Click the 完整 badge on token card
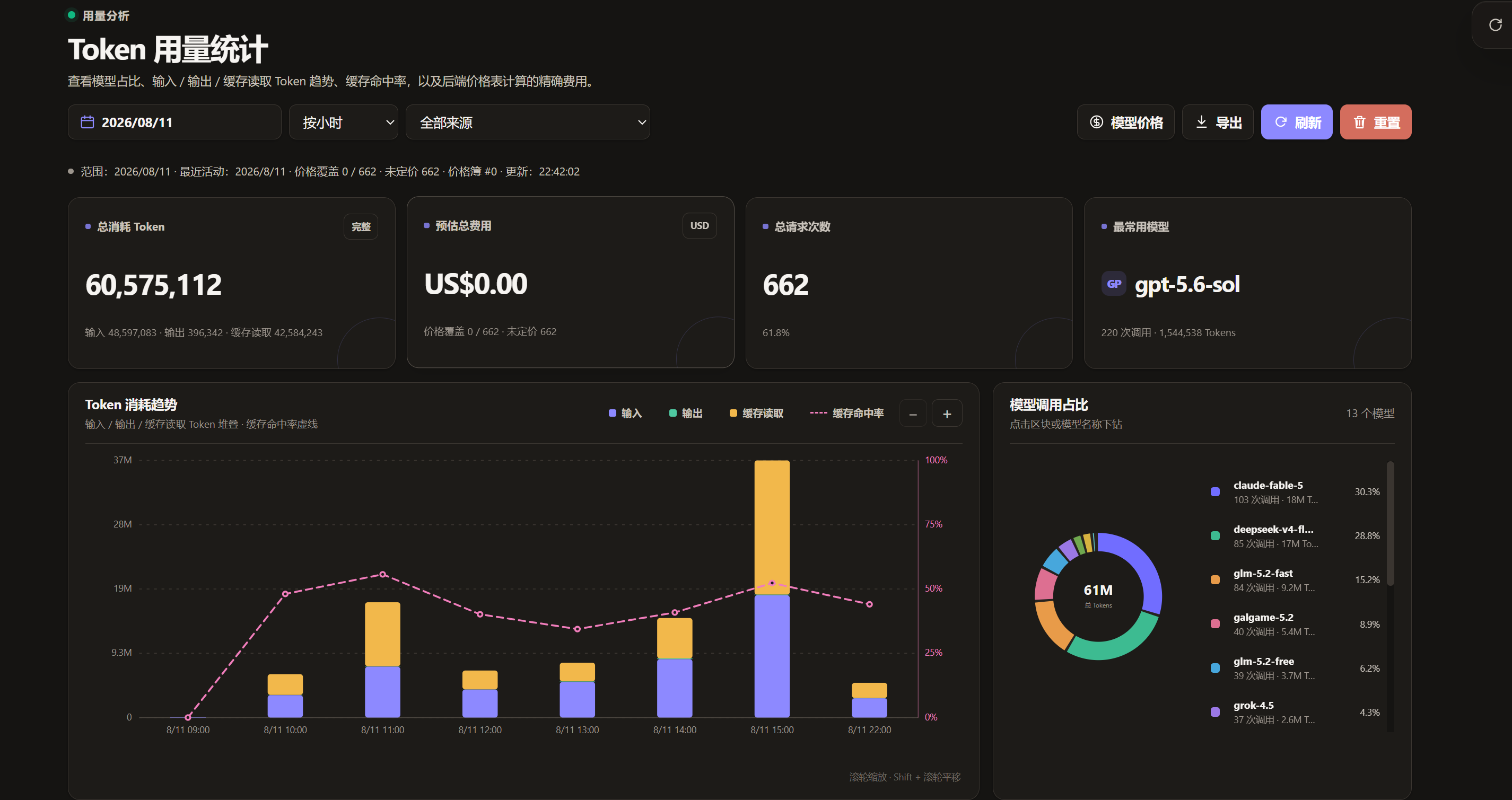The width and height of the screenshot is (1512, 800). click(x=361, y=226)
